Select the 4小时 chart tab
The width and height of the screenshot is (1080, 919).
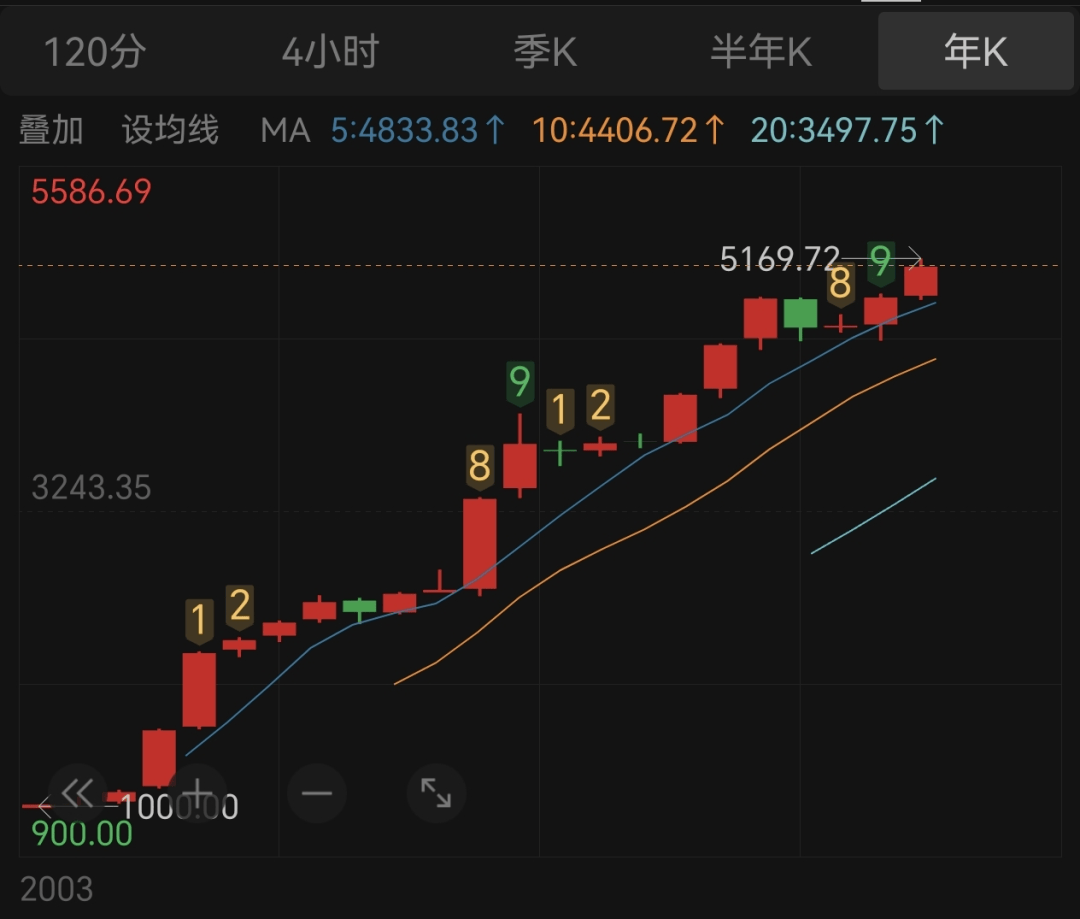330,52
